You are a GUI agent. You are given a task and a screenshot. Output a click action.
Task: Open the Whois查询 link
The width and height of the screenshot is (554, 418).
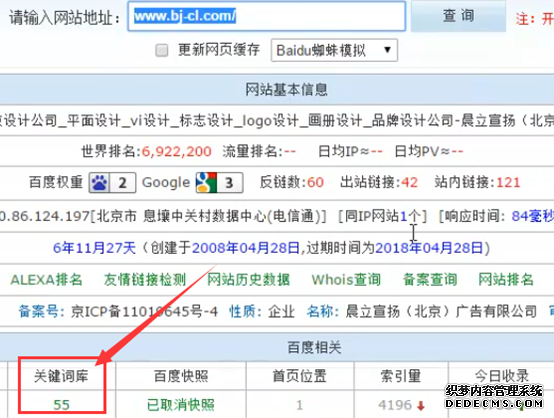point(346,279)
